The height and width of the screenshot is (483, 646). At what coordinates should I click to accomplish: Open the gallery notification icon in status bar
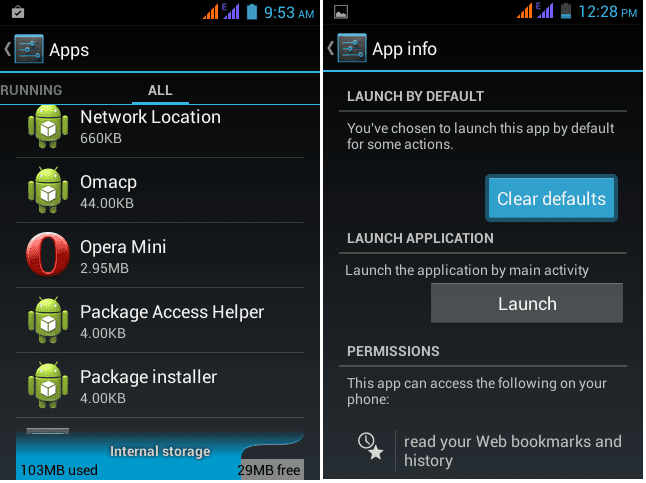pos(341,12)
